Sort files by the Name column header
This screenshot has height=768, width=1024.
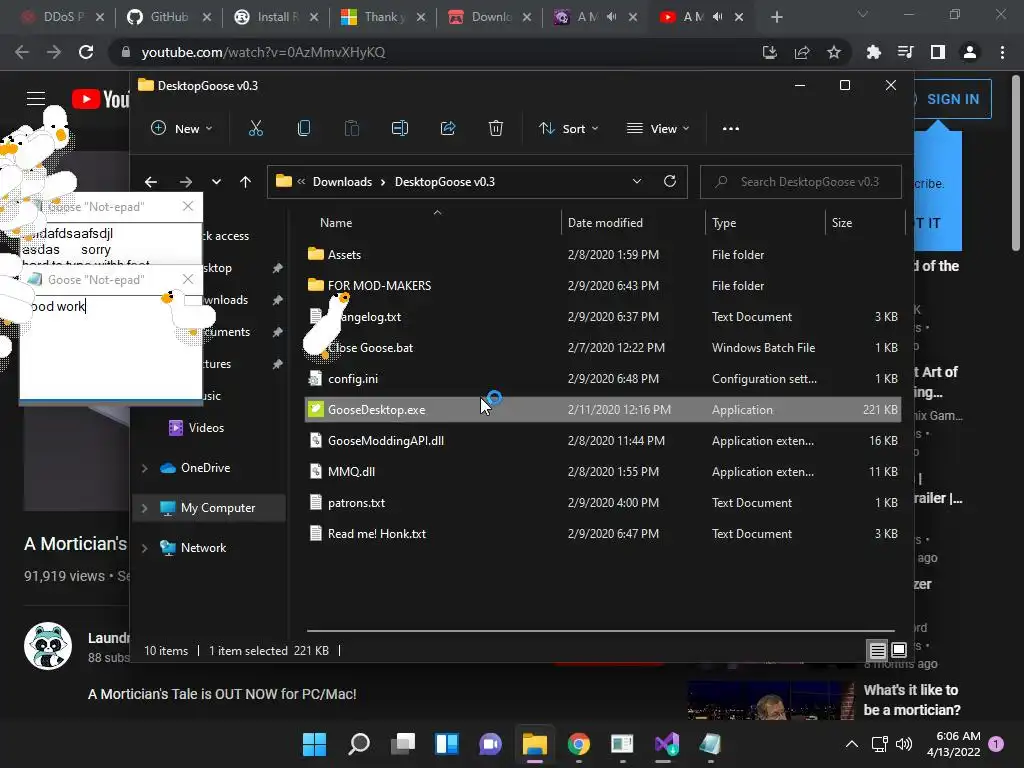pyautogui.click(x=336, y=223)
